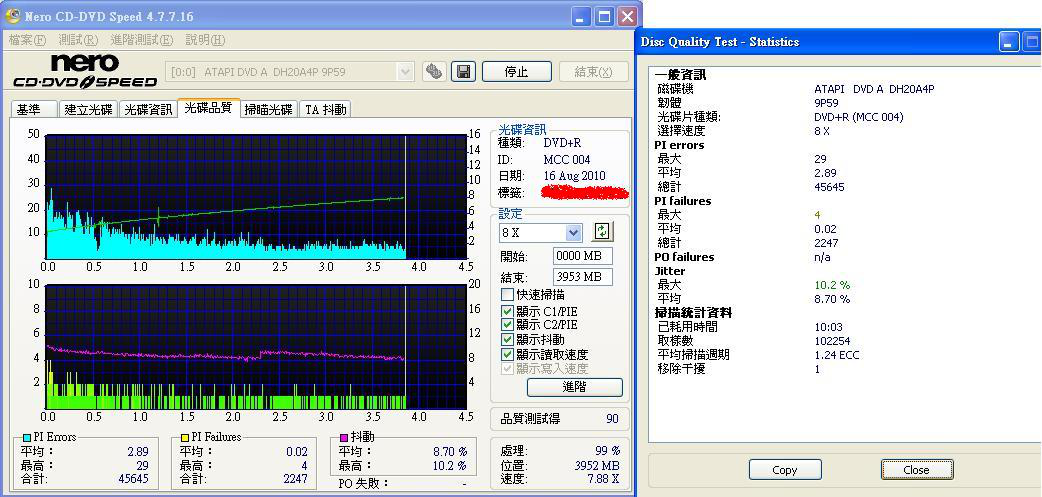The image size is (1042, 497).
Task: Minimize the Nero CD-DVD Speed window
Action: 582,17
